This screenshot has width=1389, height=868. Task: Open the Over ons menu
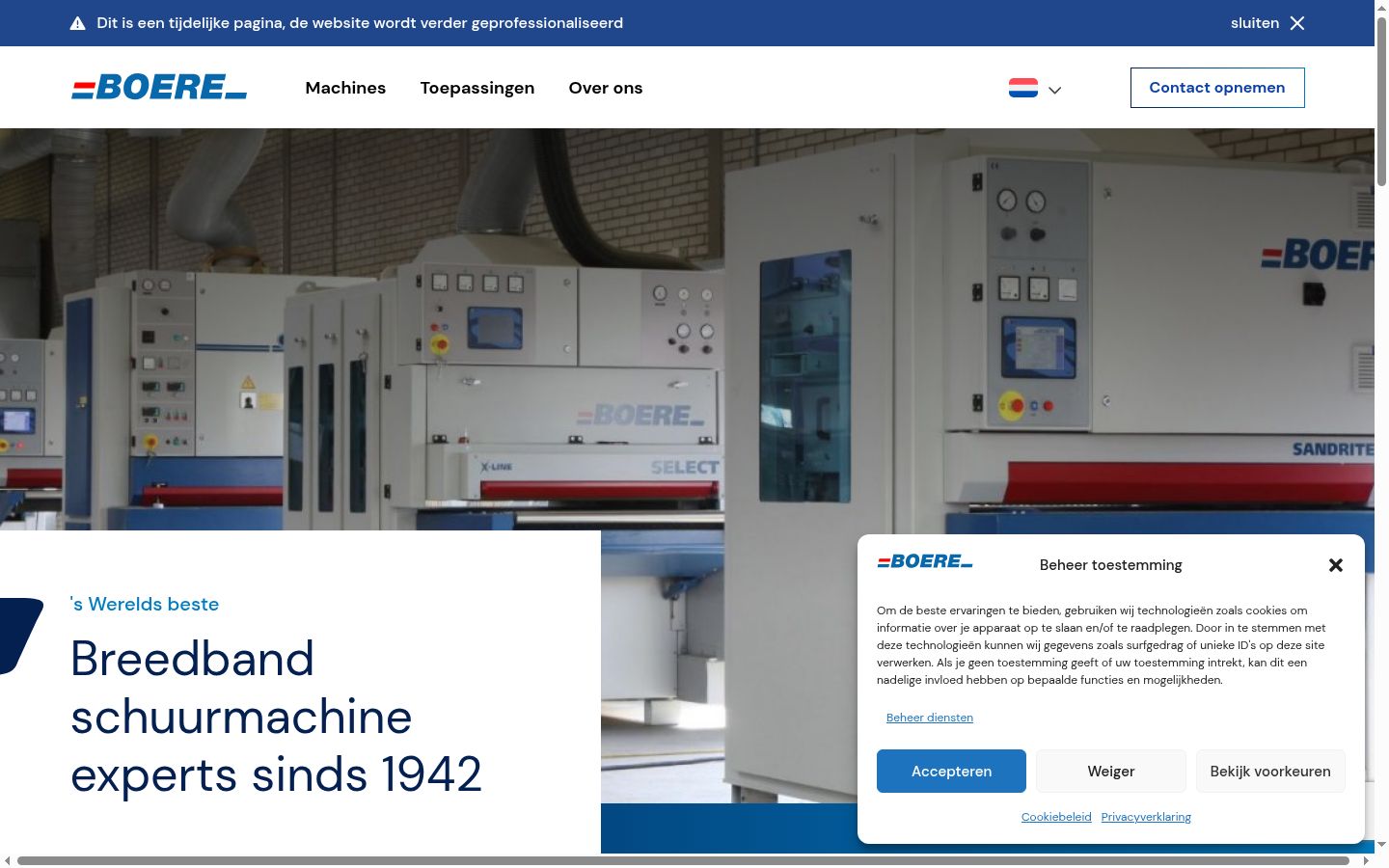pos(606,88)
